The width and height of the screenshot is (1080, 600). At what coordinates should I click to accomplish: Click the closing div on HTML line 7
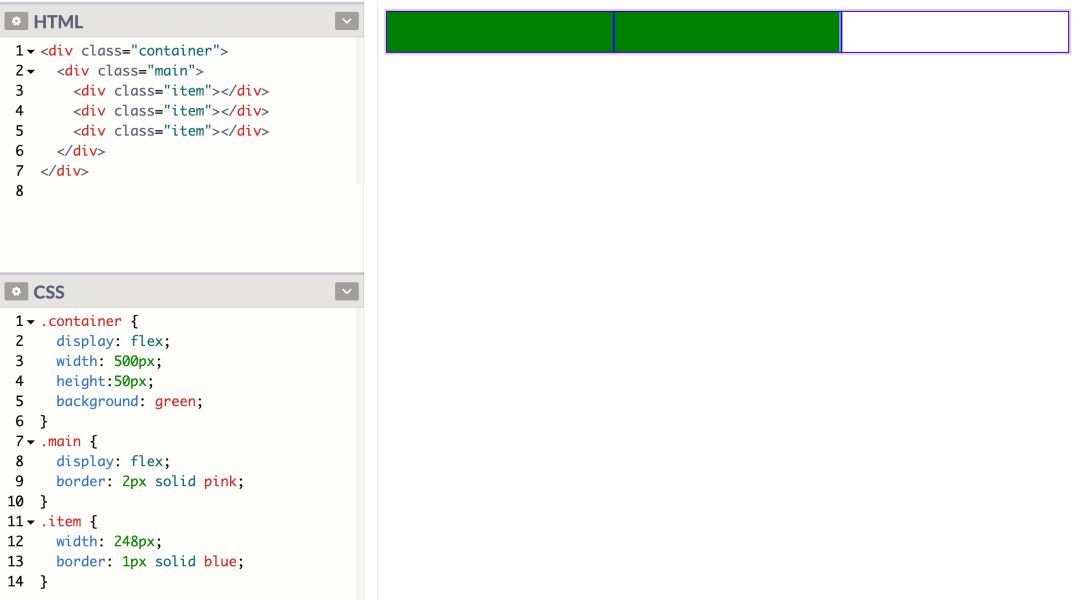[64, 171]
